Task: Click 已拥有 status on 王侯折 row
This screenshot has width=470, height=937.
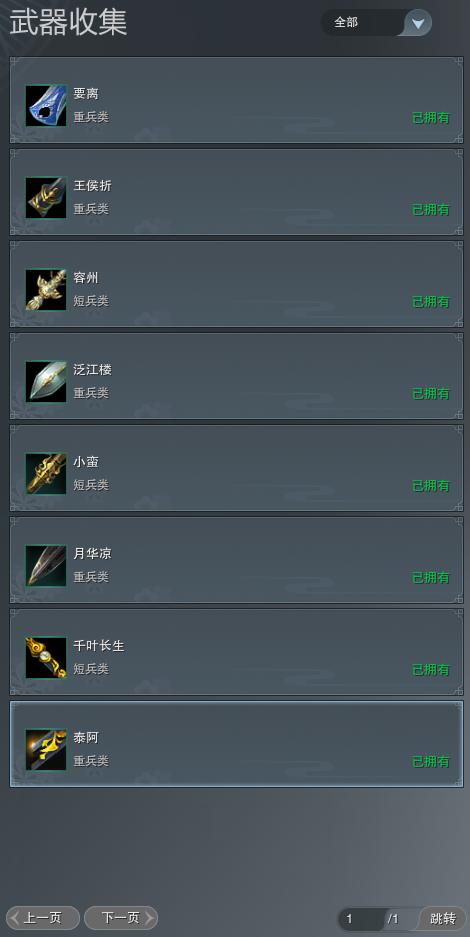Action: tap(431, 210)
